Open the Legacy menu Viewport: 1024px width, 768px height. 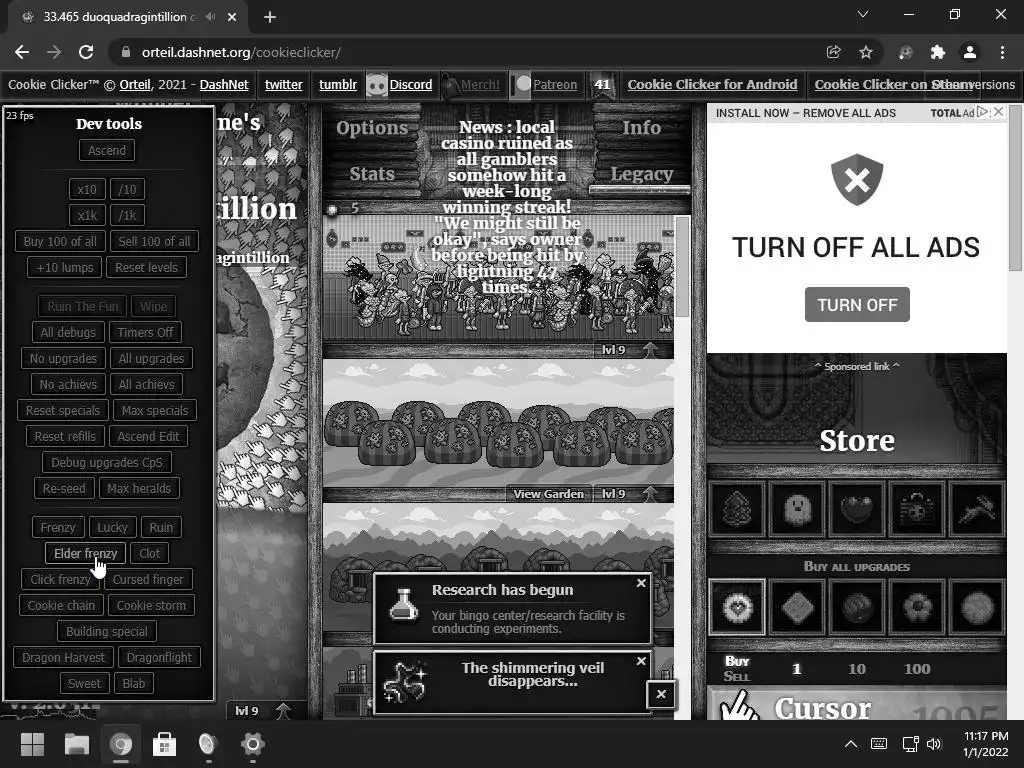tap(641, 174)
